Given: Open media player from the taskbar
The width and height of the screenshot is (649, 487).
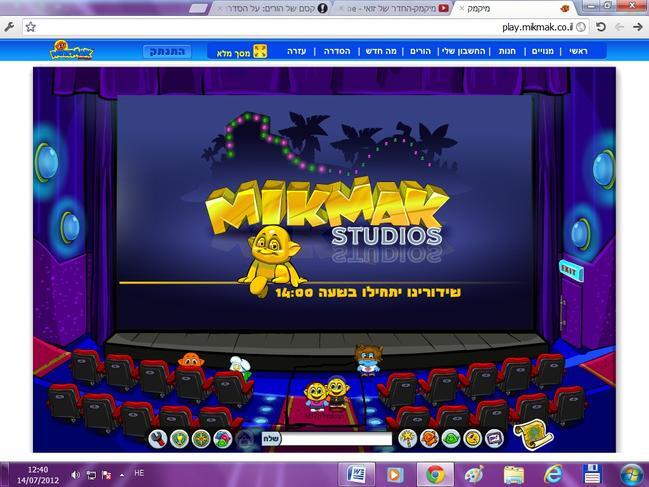Looking at the screenshot, I should pyautogui.click(x=395, y=475).
